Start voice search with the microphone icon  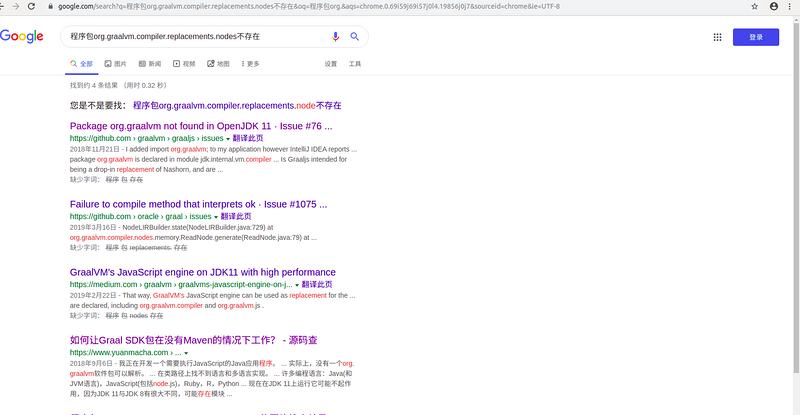click(x=335, y=36)
